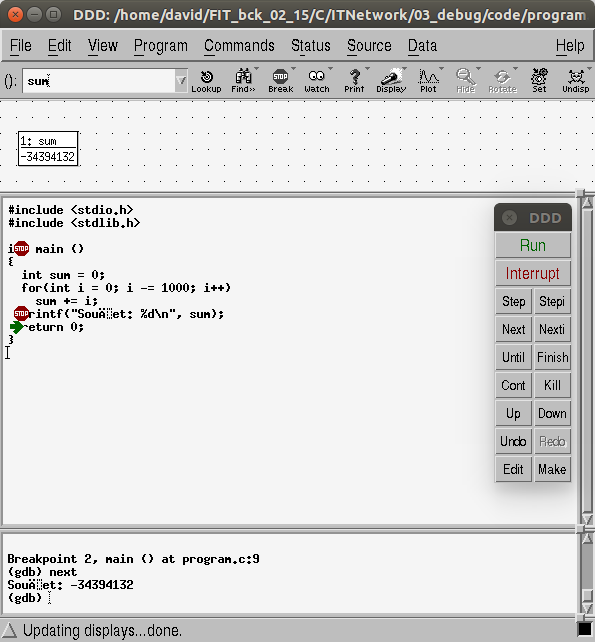Open the Display options dropdown arrow
Image resolution: width=595 pixels, height=642 pixels.
(405, 68)
